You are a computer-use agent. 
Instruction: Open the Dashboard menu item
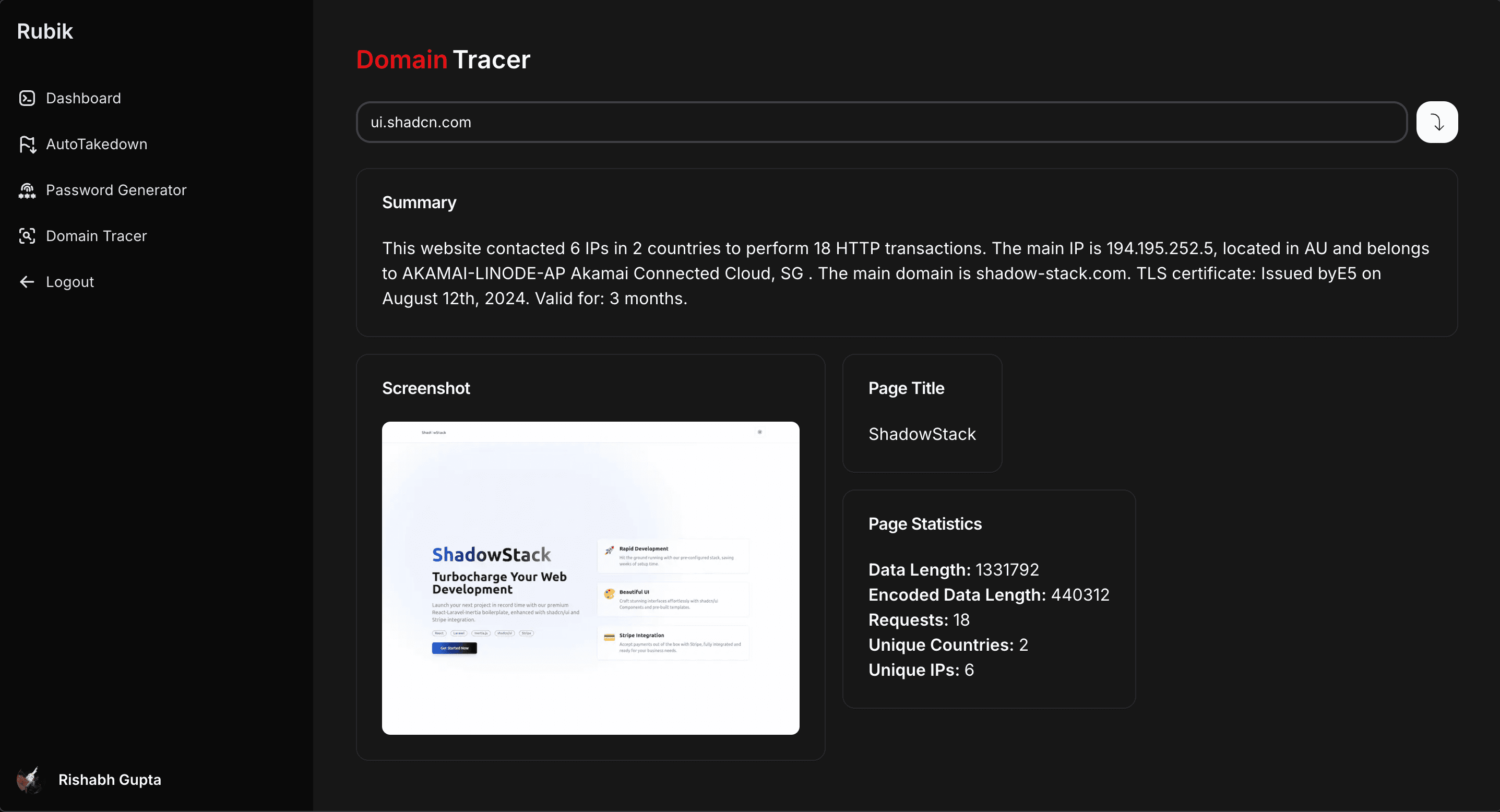point(84,99)
